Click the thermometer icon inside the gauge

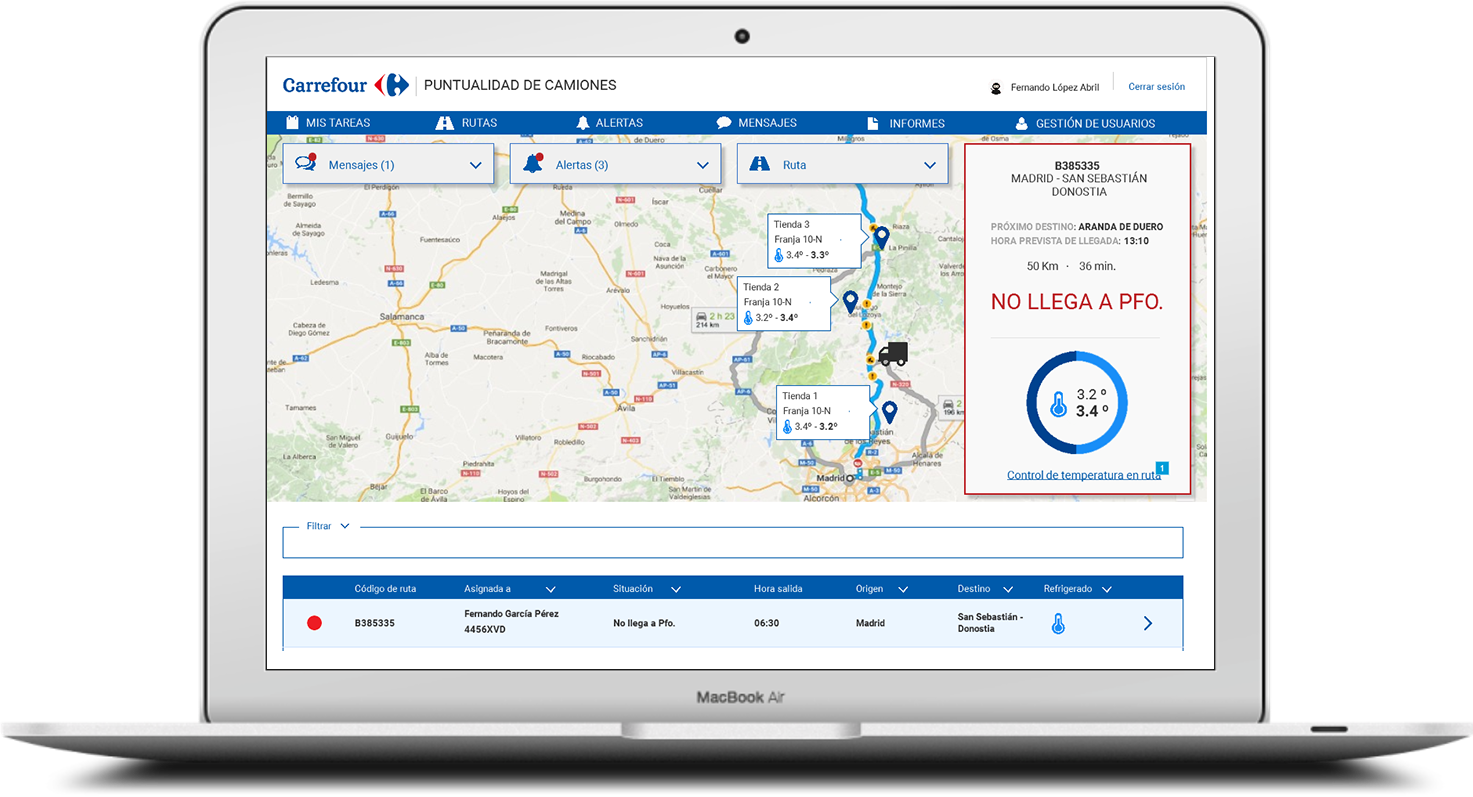tap(1058, 404)
